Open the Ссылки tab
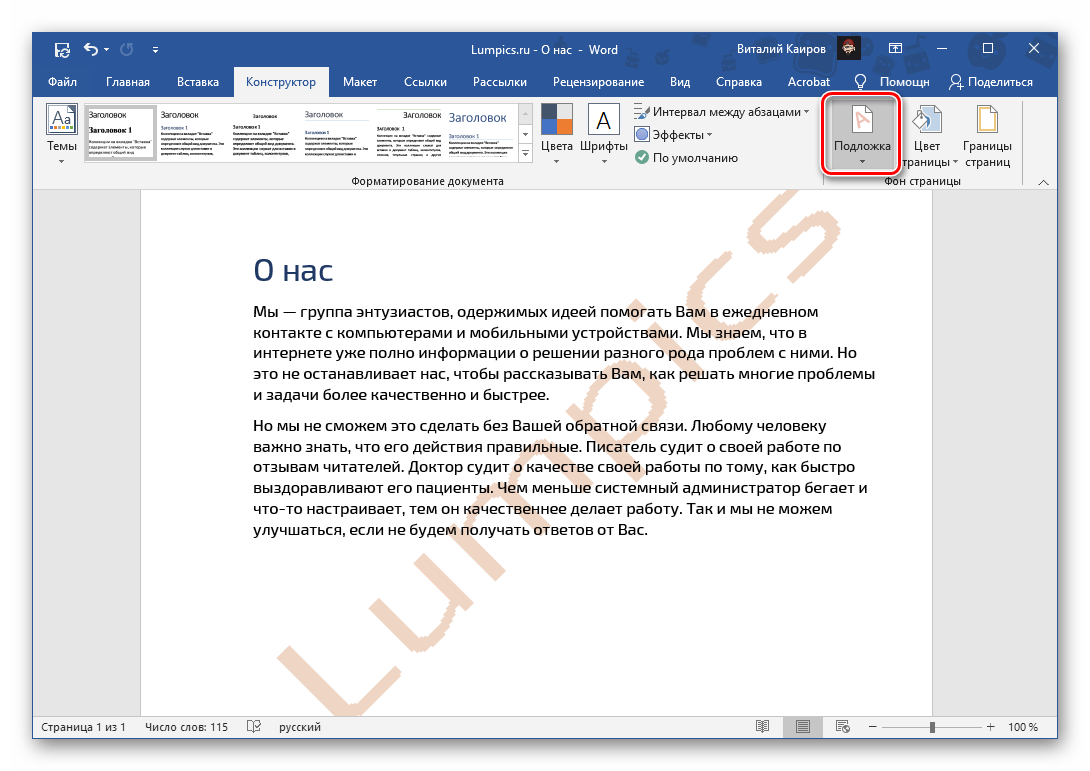Viewport: 1090px width, 771px height. pos(425,82)
